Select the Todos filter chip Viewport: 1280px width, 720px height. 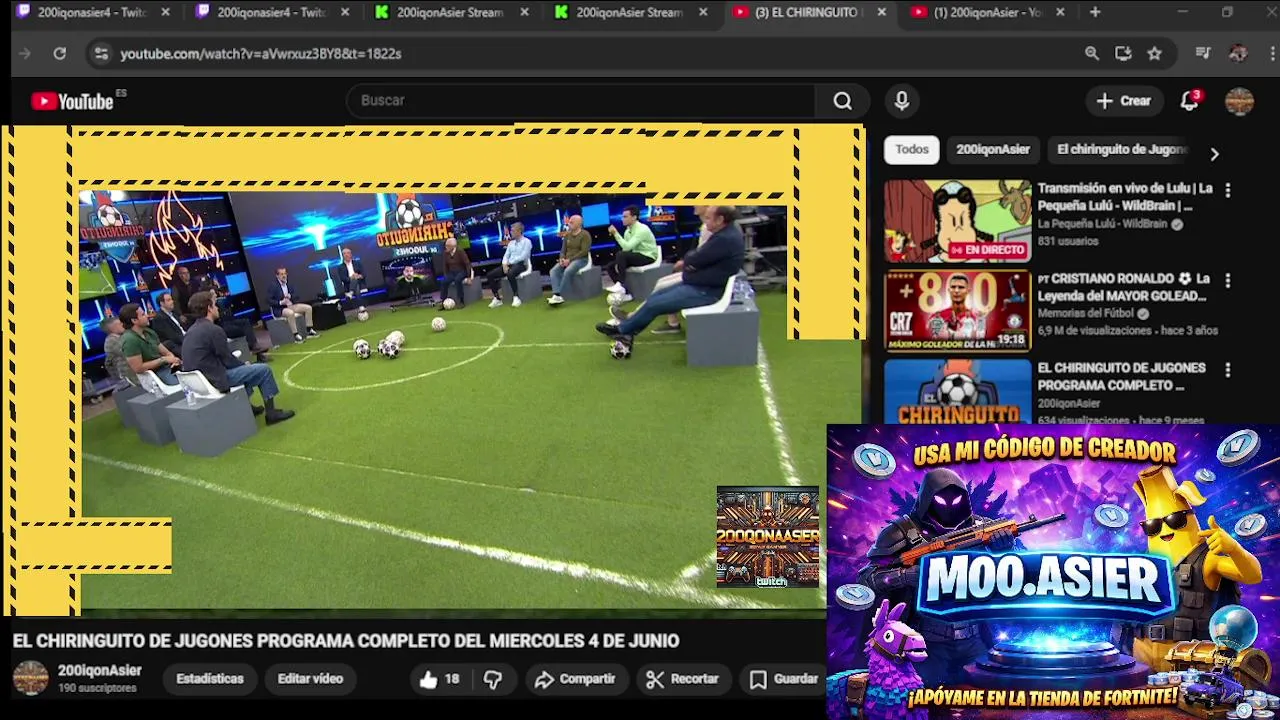912,149
